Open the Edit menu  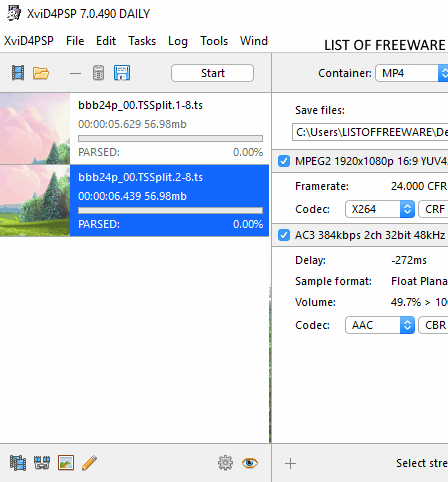pos(106,41)
